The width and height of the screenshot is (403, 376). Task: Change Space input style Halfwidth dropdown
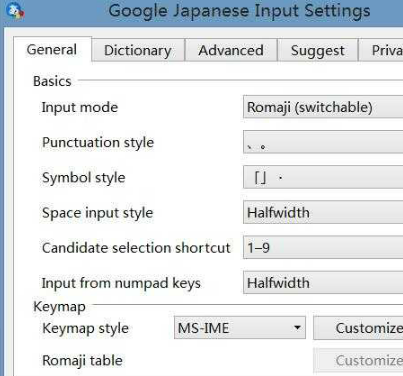[x=323, y=212]
